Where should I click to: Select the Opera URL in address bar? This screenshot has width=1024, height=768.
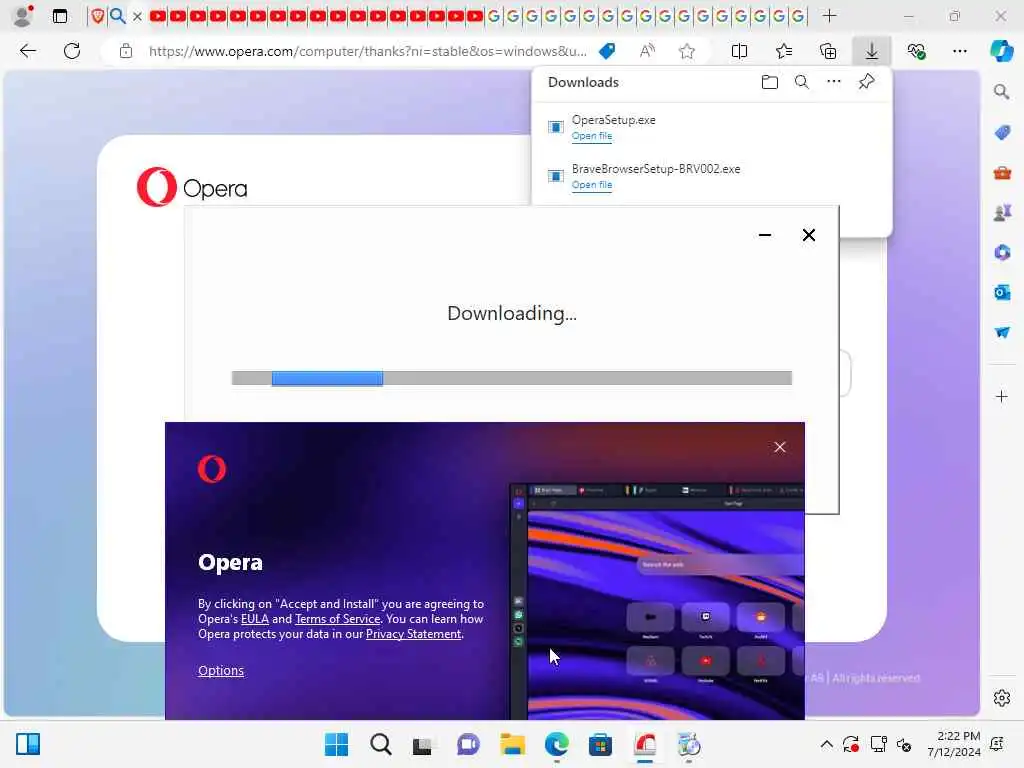[368, 51]
